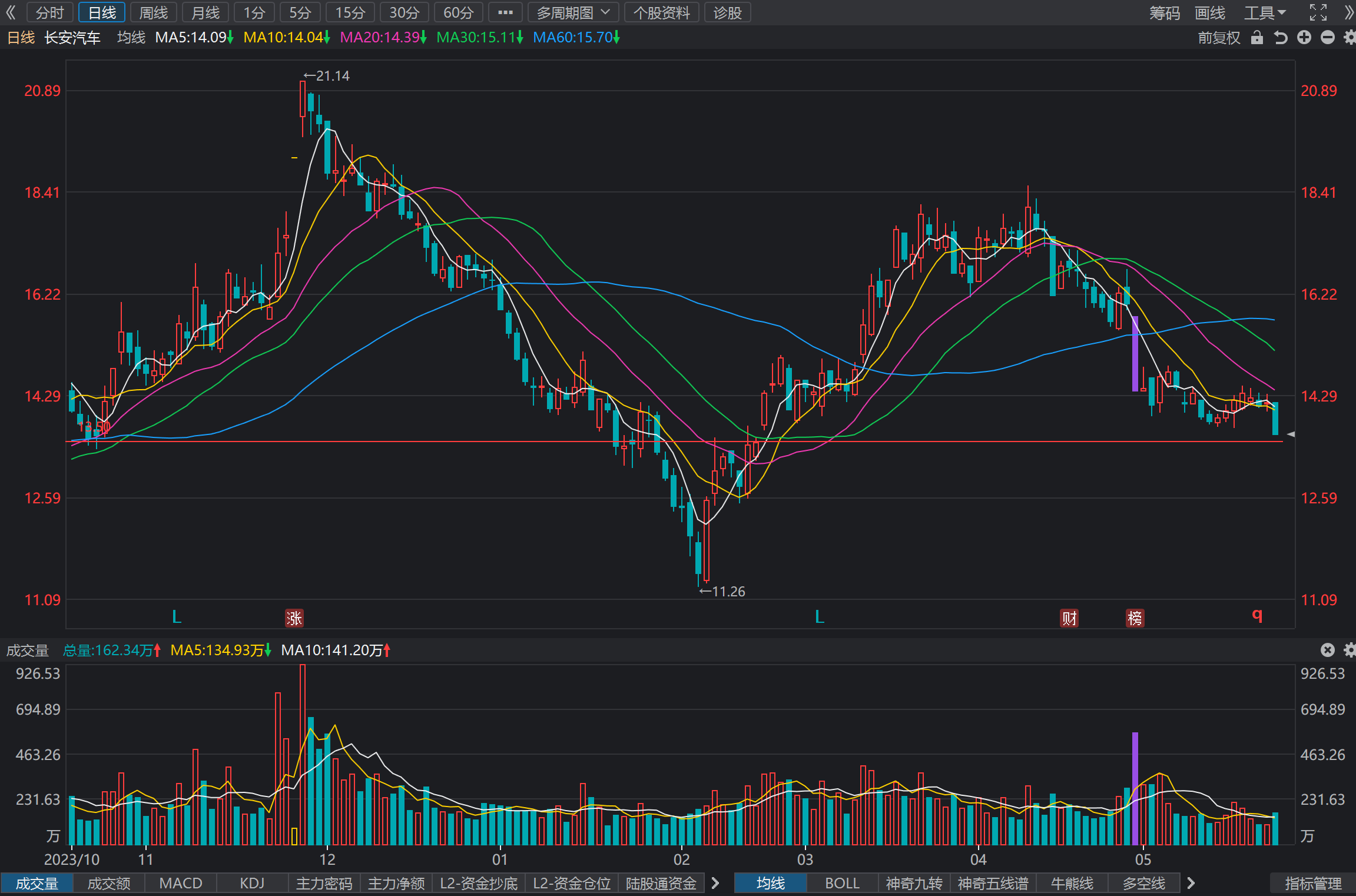Open the 筹码 chip distribution
The width and height of the screenshot is (1356, 896).
click(1165, 12)
